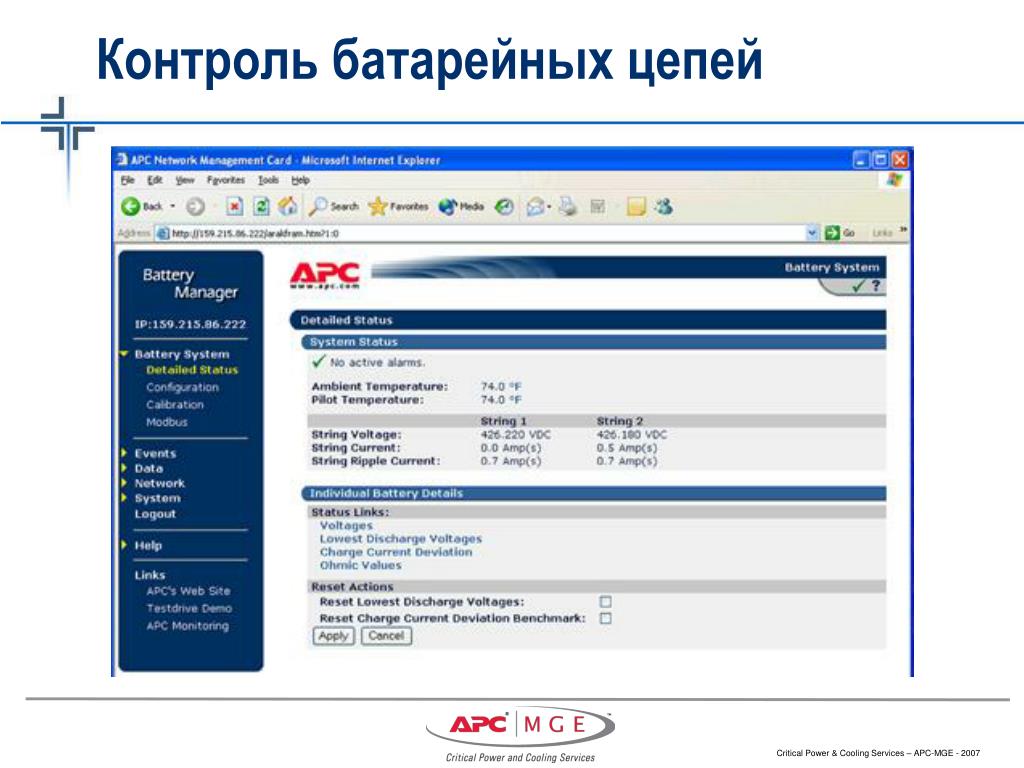Open Lowest Discharge Voltages link
1024x768 pixels.
point(400,539)
